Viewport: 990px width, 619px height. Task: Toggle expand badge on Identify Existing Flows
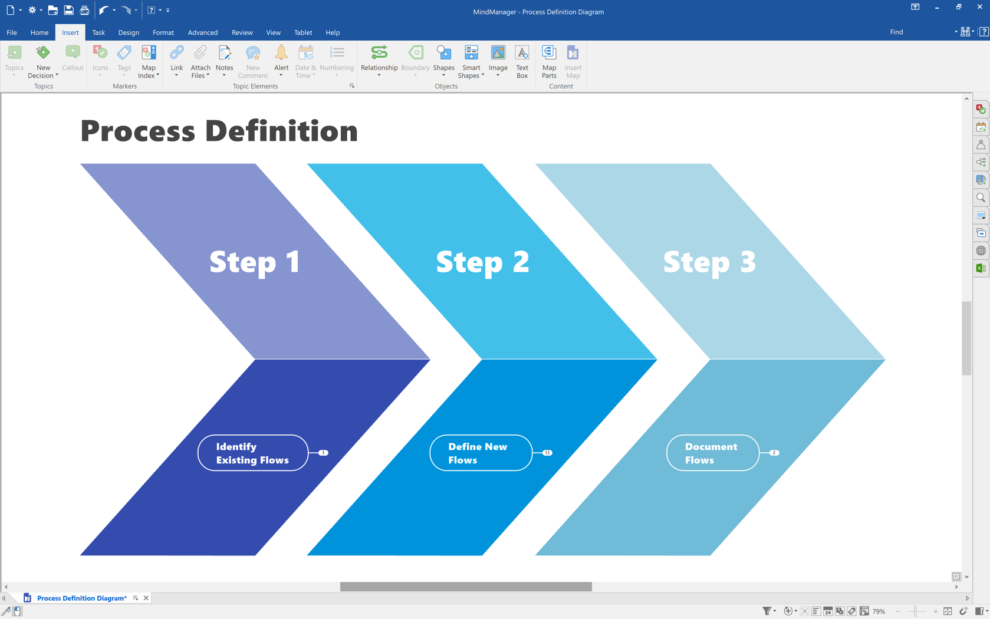click(x=323, y=453)
